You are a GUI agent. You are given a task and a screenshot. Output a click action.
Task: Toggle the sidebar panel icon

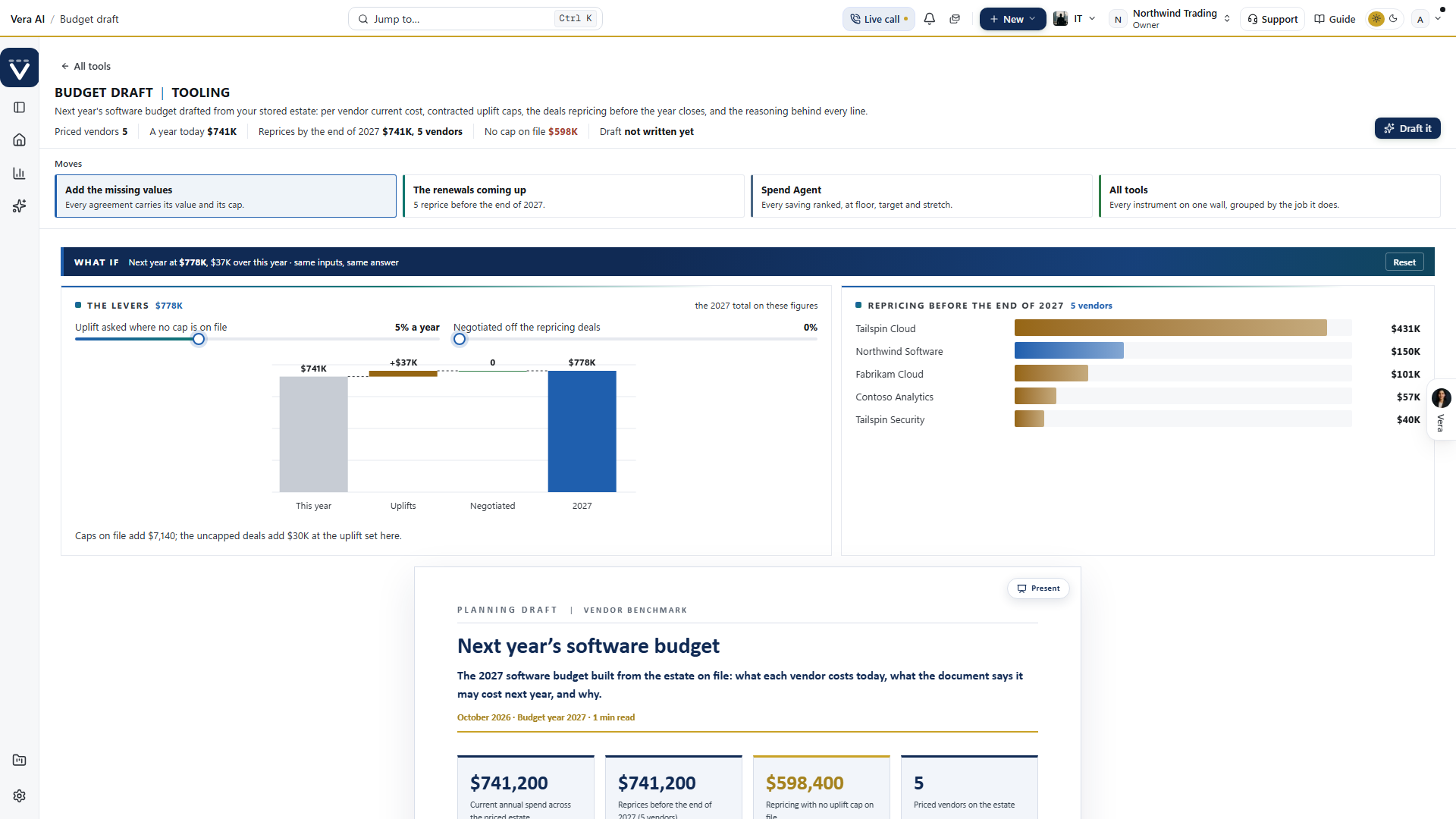tap(20, 108)
